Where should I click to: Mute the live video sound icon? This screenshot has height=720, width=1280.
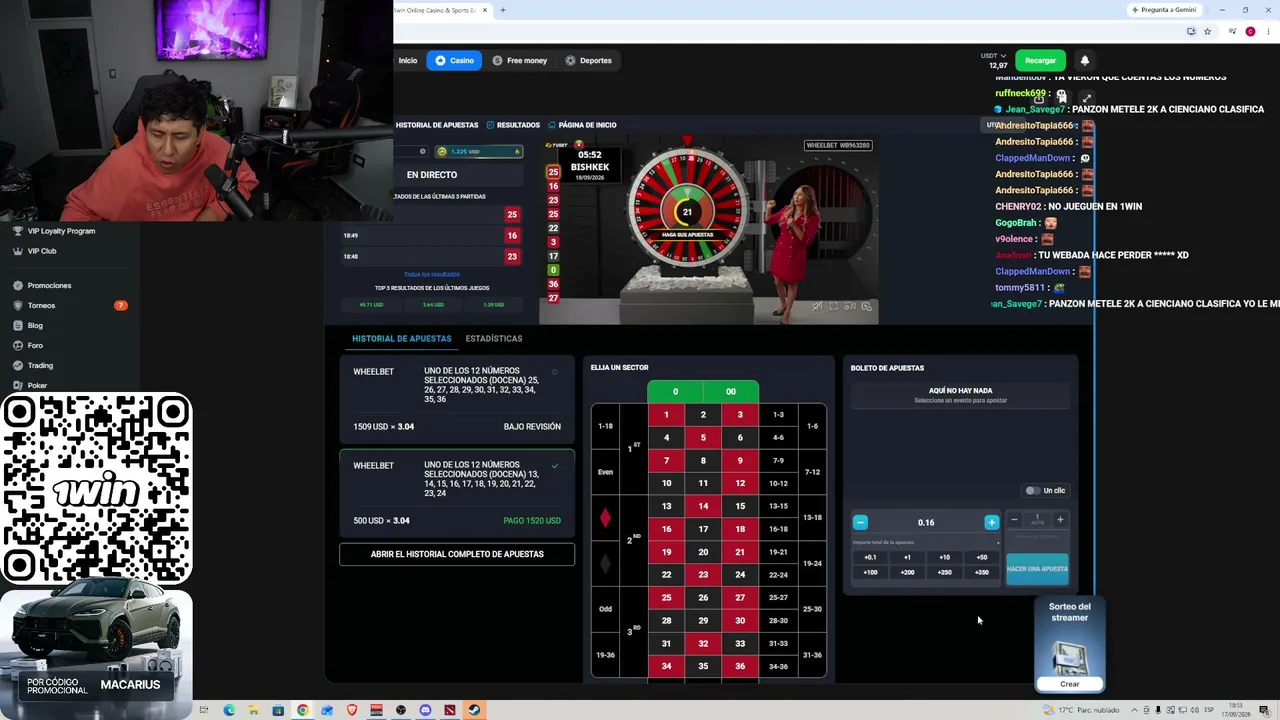tap(817, 306)
